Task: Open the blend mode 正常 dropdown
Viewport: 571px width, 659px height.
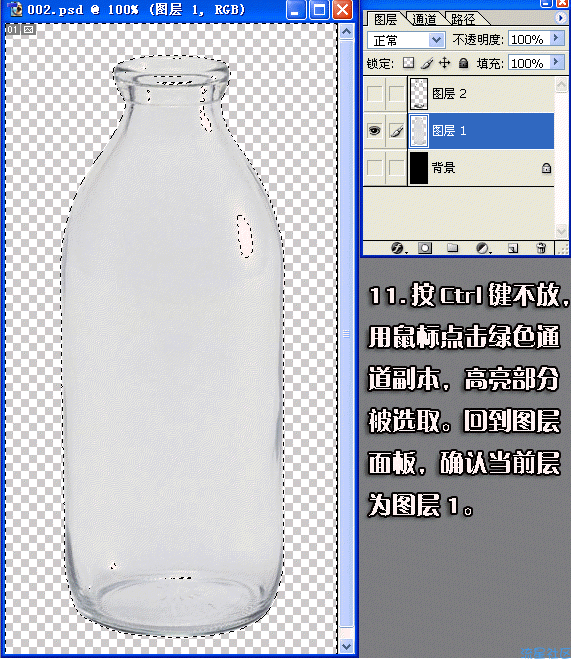Action: (x=406, y=40)
